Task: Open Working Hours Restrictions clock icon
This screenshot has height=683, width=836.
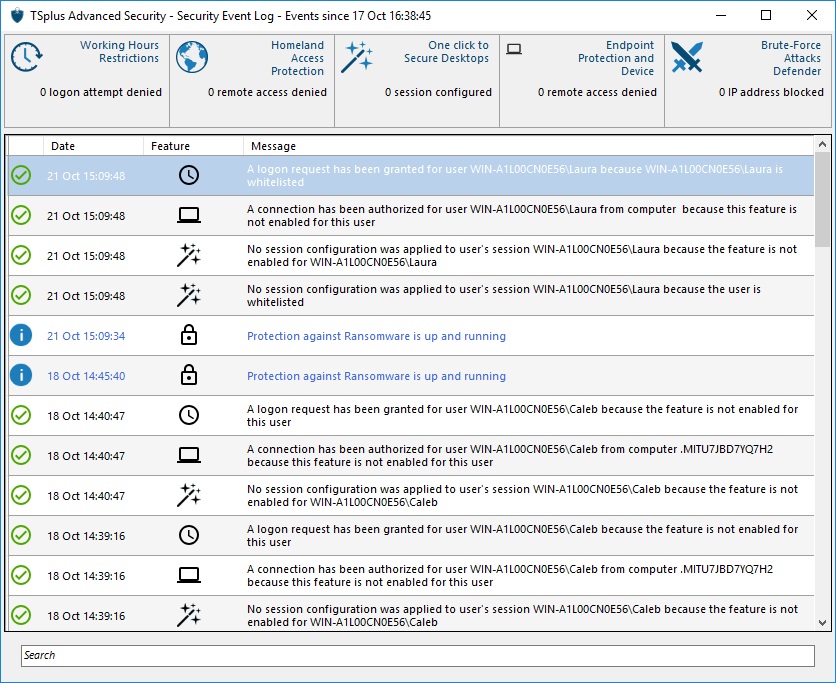Action: pos(27,57)
